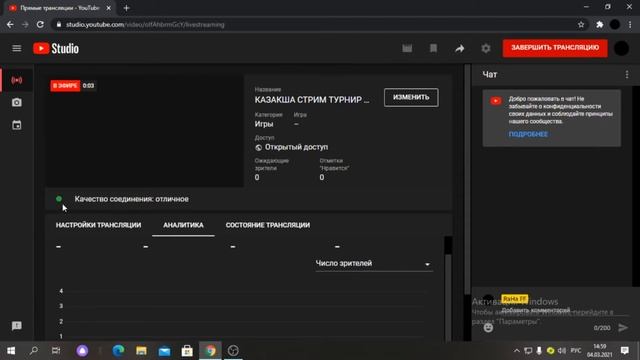The width and height of the screenshot is (640, 360).
Task: Click the share arrow icon
Action: tap(460, 49)
